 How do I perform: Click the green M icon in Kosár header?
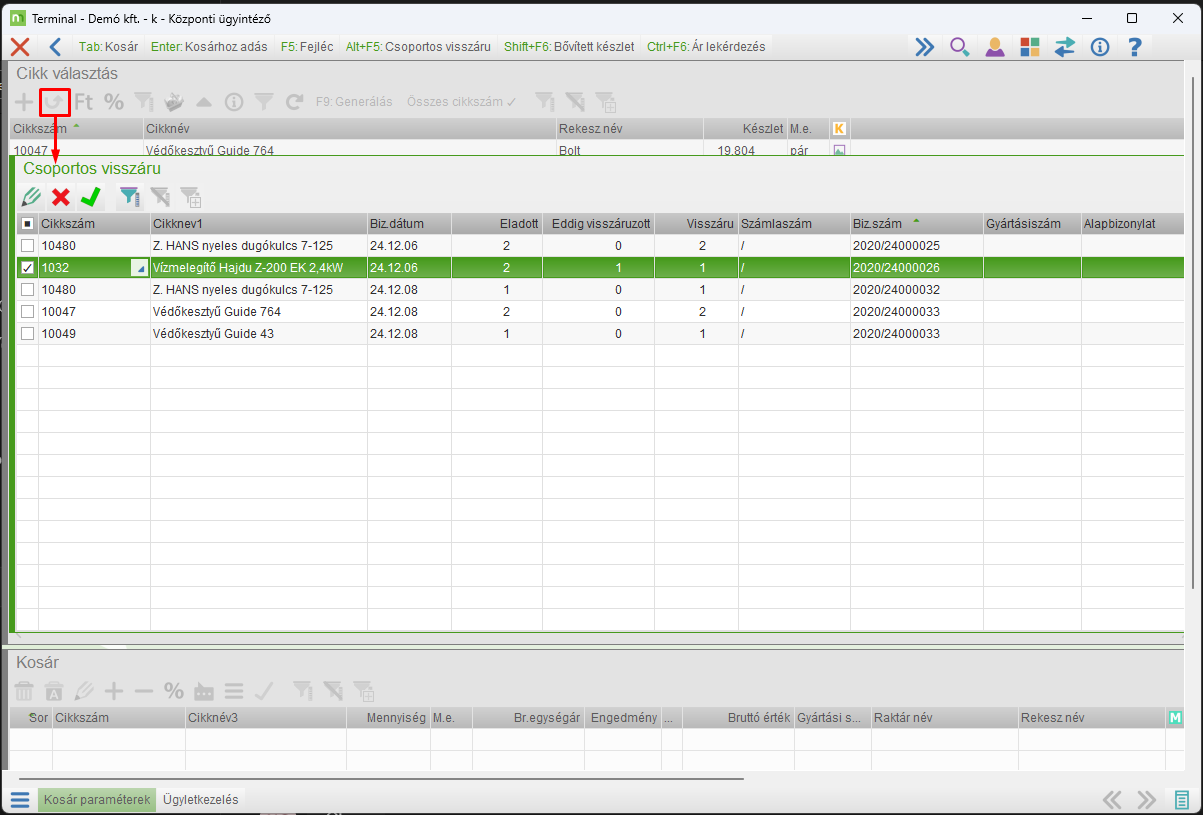coord(1175,717)
